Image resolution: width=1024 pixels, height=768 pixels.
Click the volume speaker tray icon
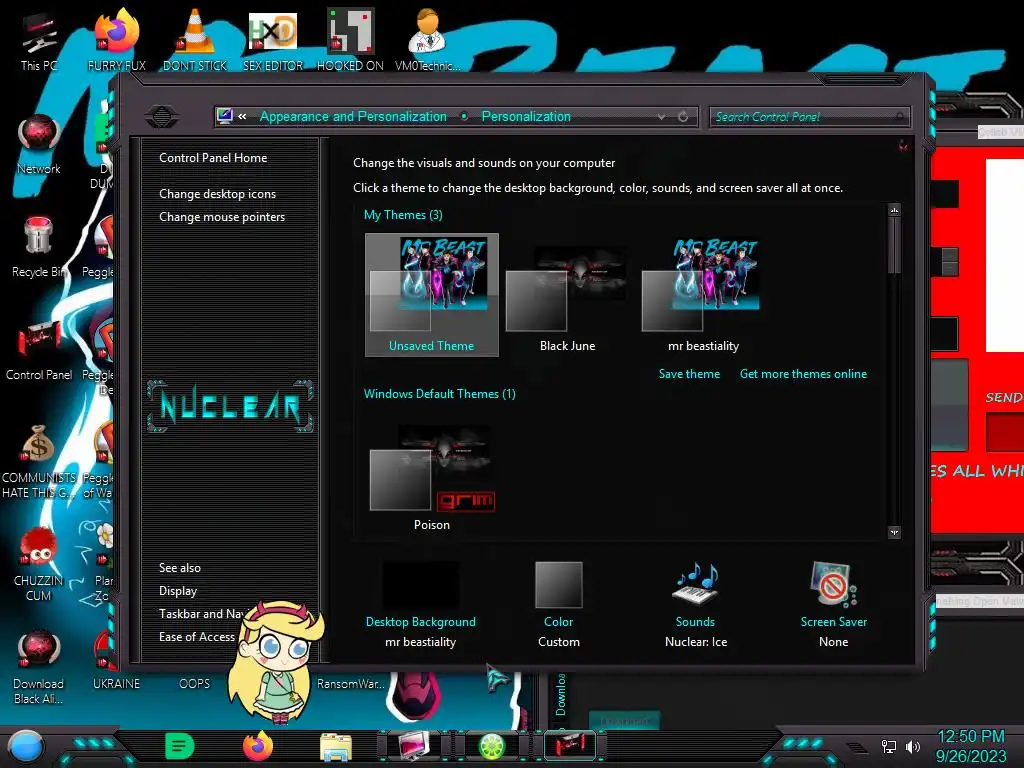click(912, 746)
